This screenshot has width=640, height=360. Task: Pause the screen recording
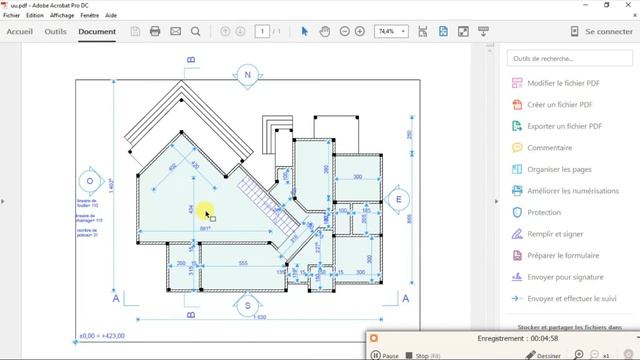coord(384,356)
